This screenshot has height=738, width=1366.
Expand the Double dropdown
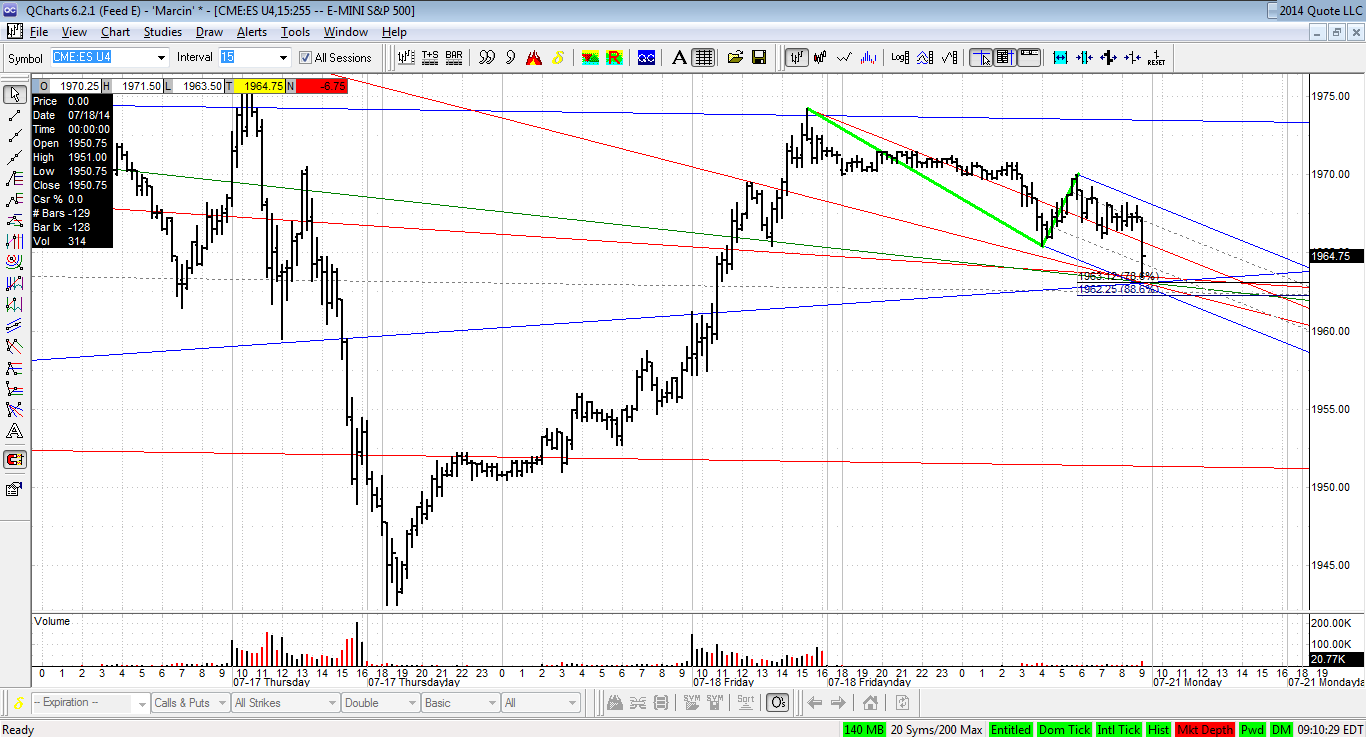click(x=411, y=703)
